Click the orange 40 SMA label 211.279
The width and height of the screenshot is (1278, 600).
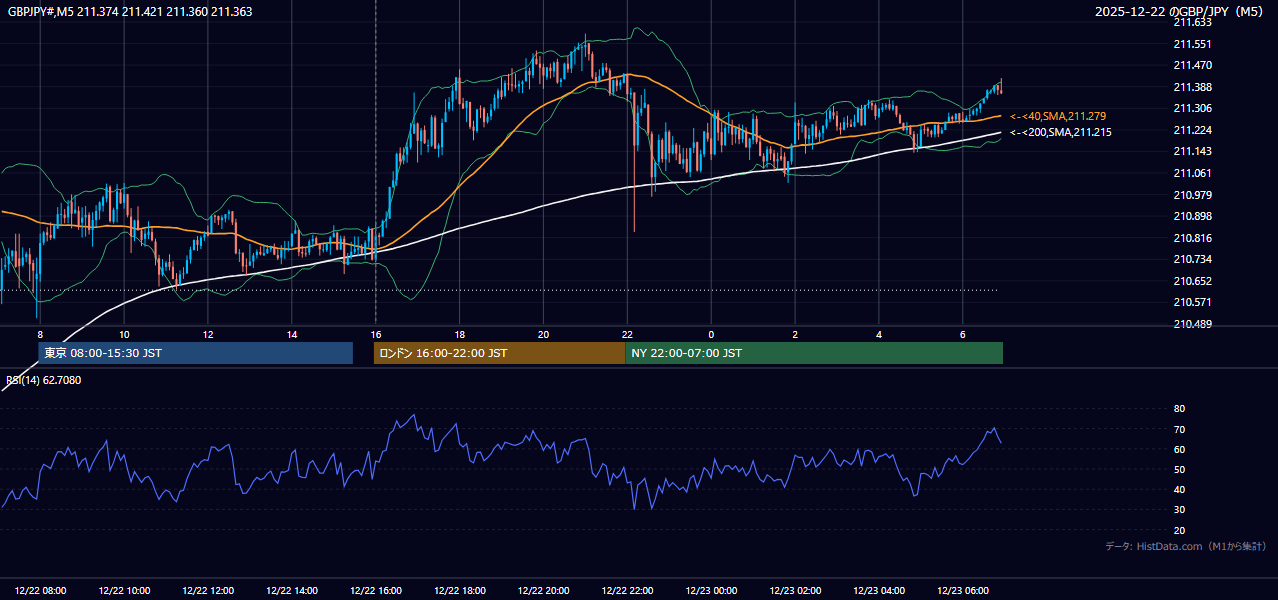[x=1060, y=117]
